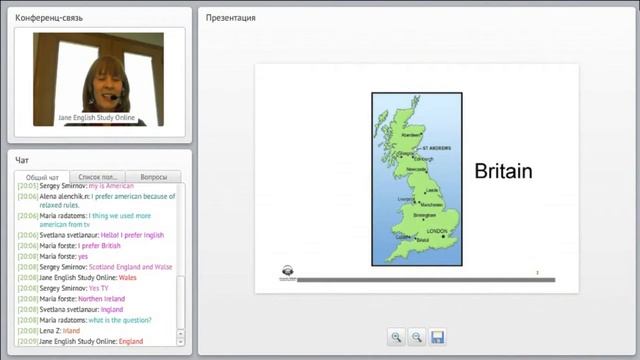640x360 pixels.
Task: Click the message 'Yes TY'
Action: [99, 288]
